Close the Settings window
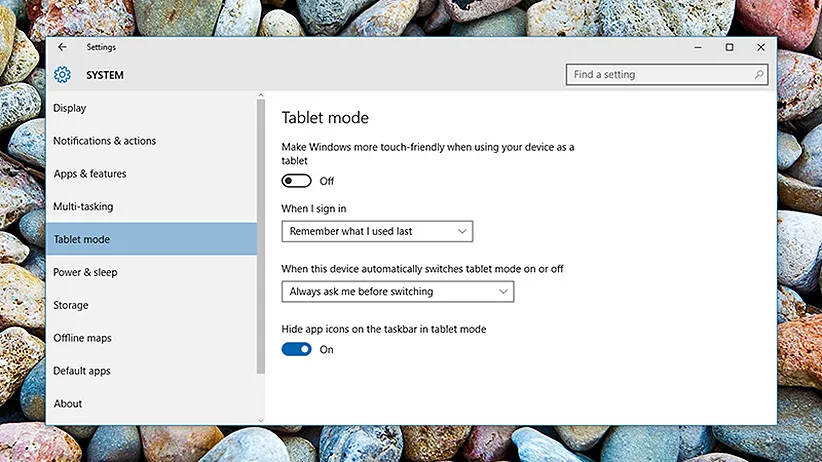Screen dimensions: 822x462 (759, 47)
